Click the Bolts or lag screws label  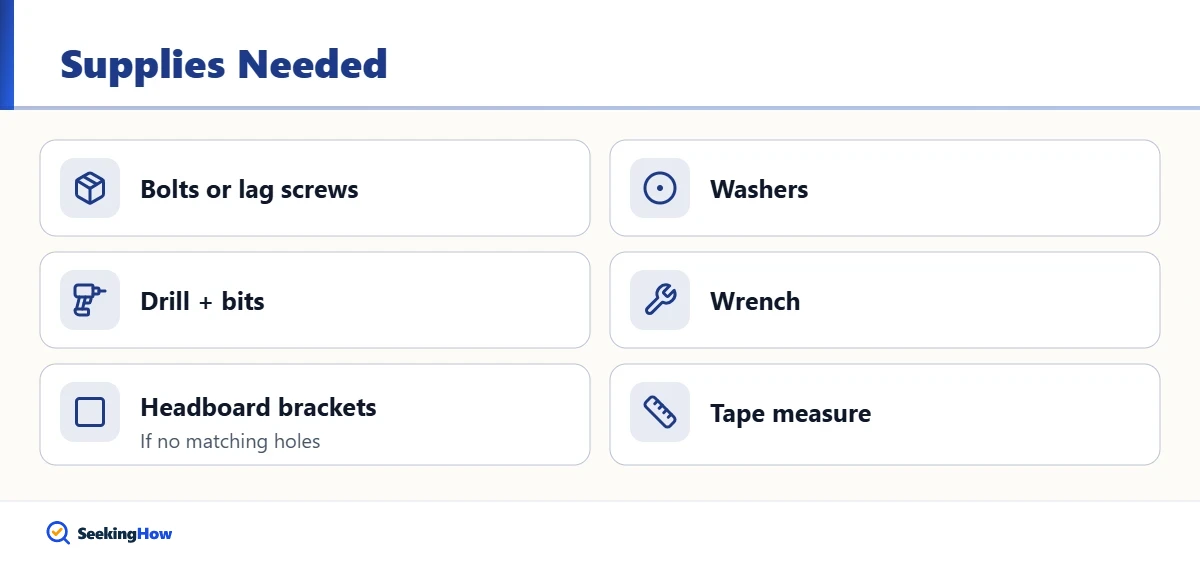click(249, 189)
